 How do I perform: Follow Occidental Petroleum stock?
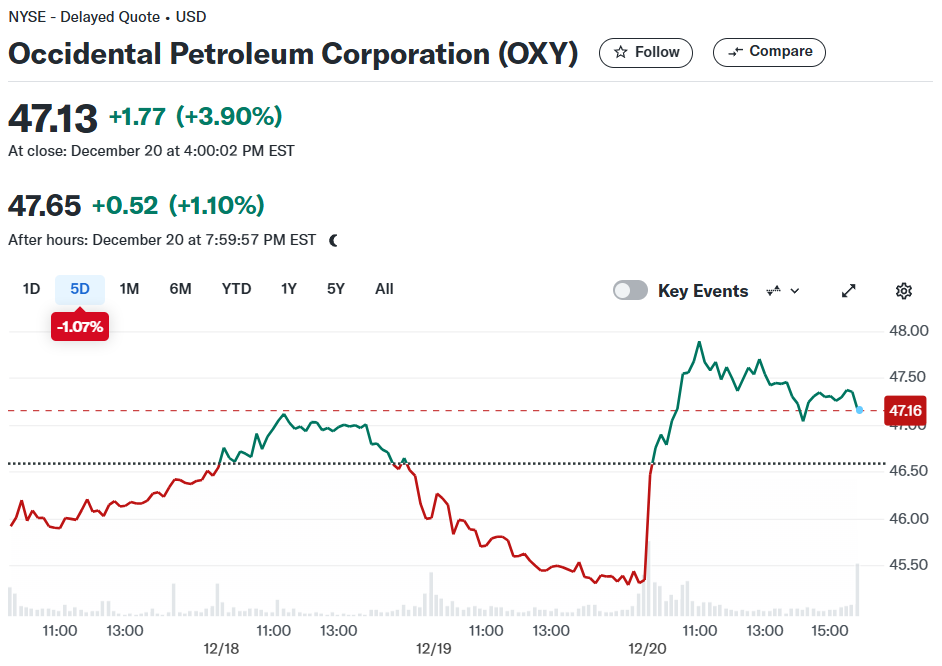[646, 52]
